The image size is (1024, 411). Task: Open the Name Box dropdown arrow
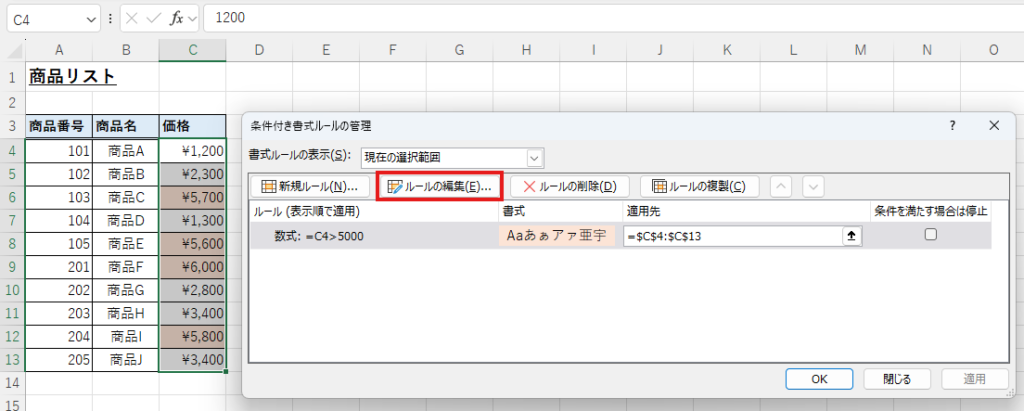[89, 18]
